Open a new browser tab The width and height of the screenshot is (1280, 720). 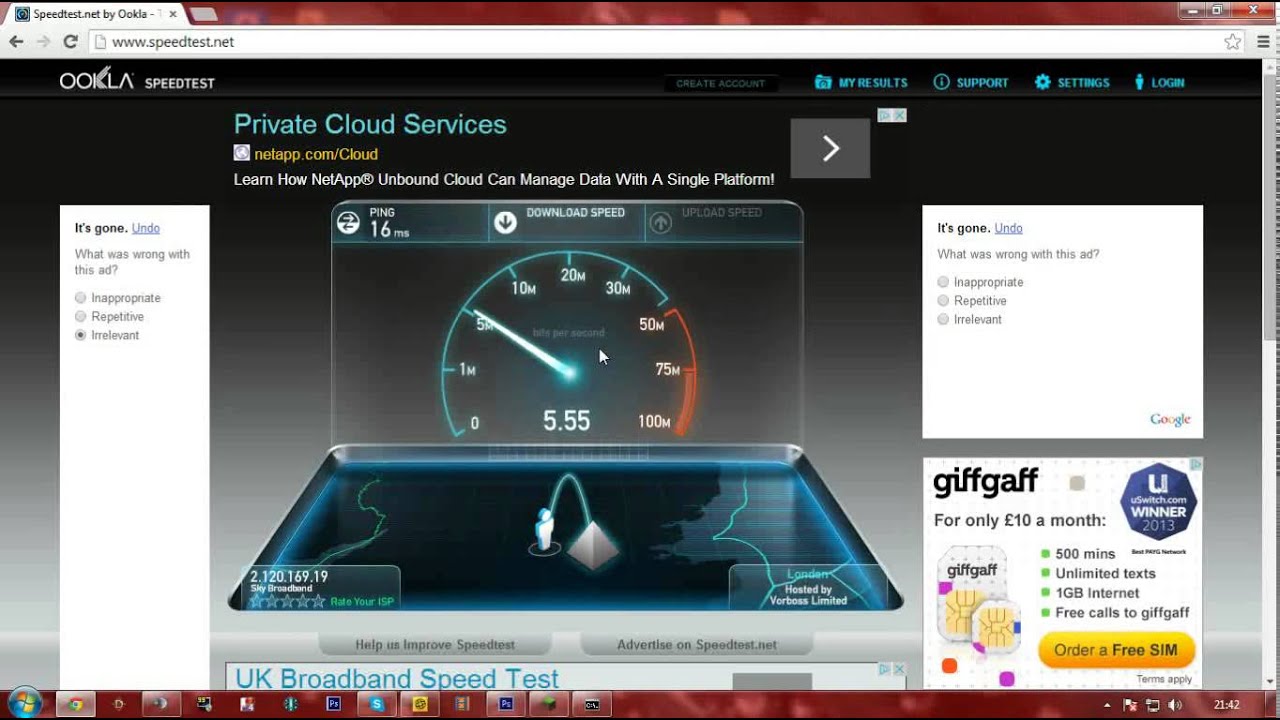coord(203,14)
